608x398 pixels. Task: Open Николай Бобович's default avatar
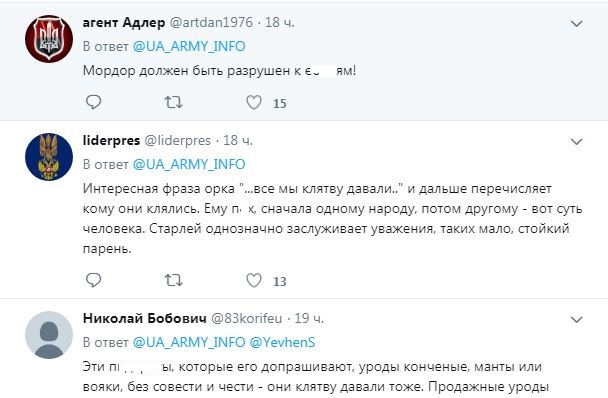(49, 335)
